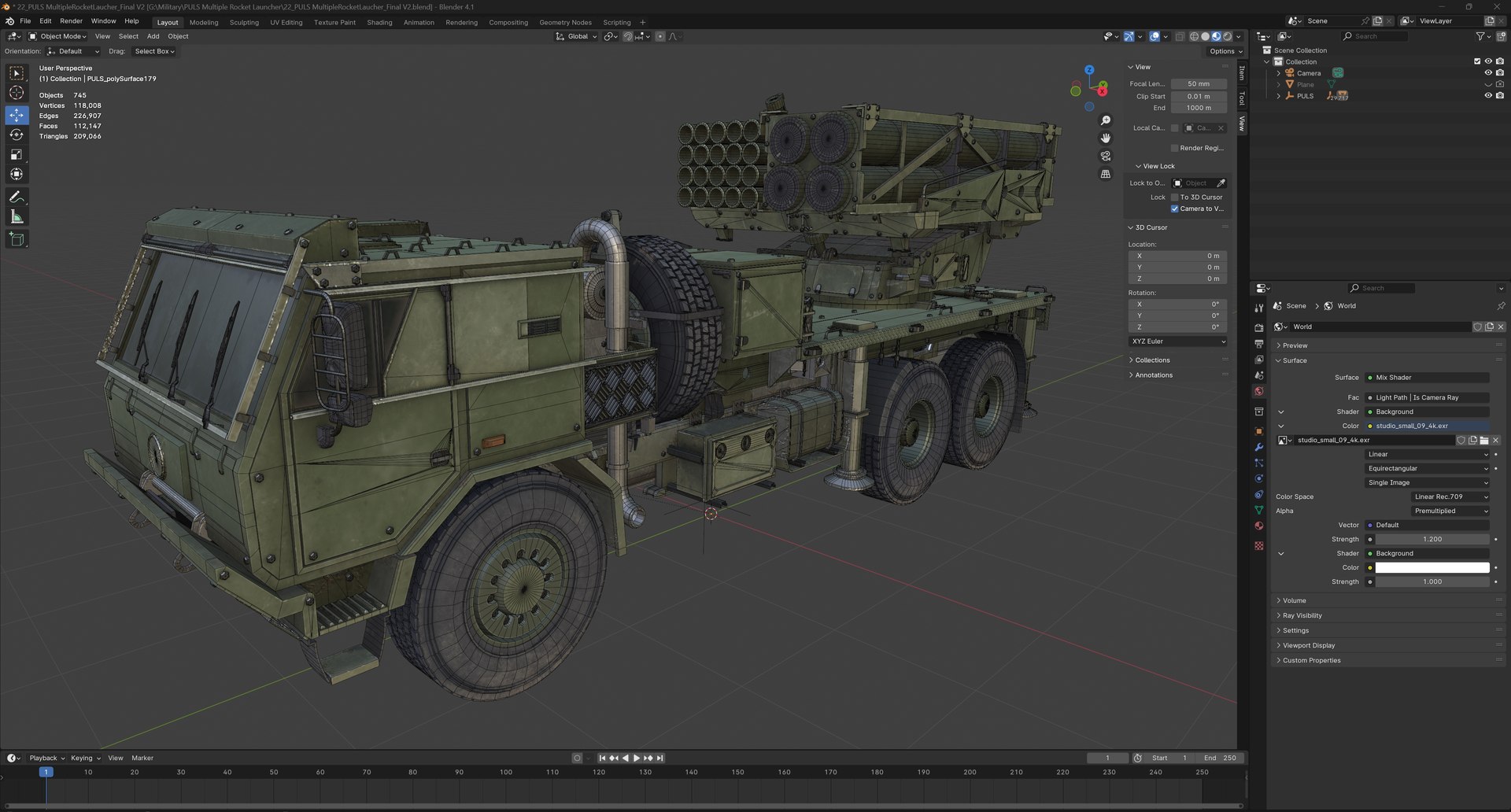Switch to the UV Editing workspace tab
The image size is (1511, 812).
point(286,22)
